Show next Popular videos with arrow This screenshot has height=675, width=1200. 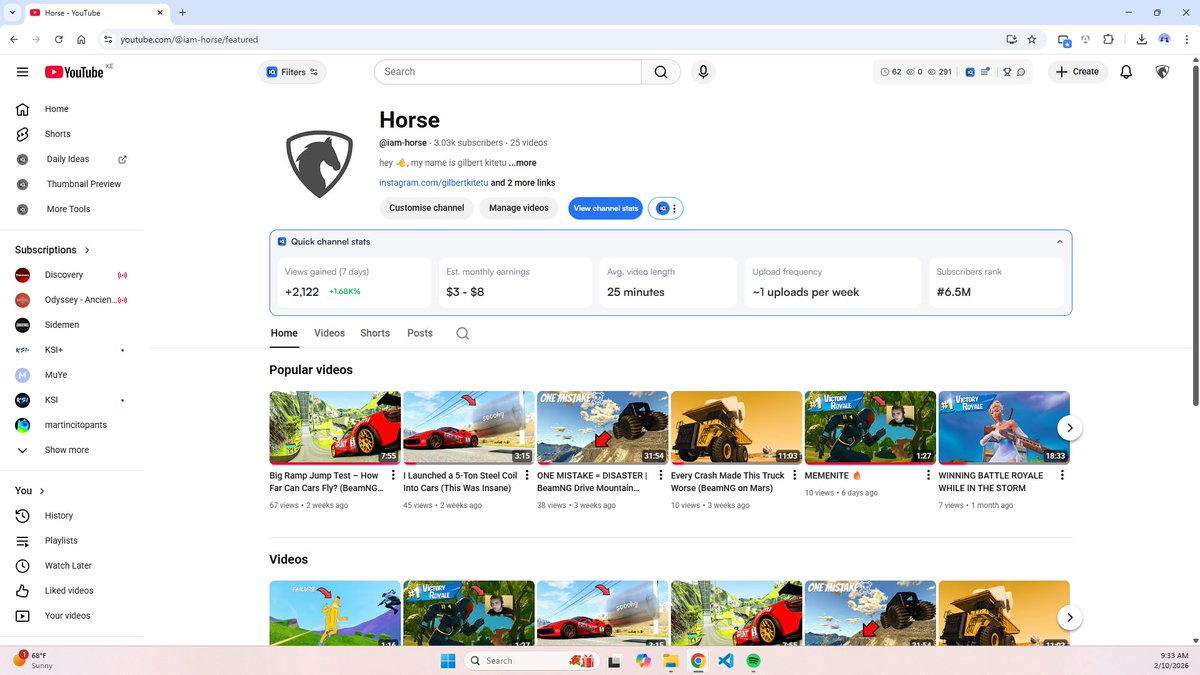coord(1069,428)
